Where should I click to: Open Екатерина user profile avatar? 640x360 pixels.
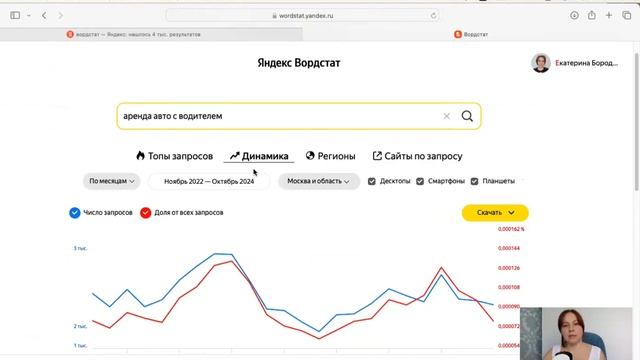click(541, 63)
